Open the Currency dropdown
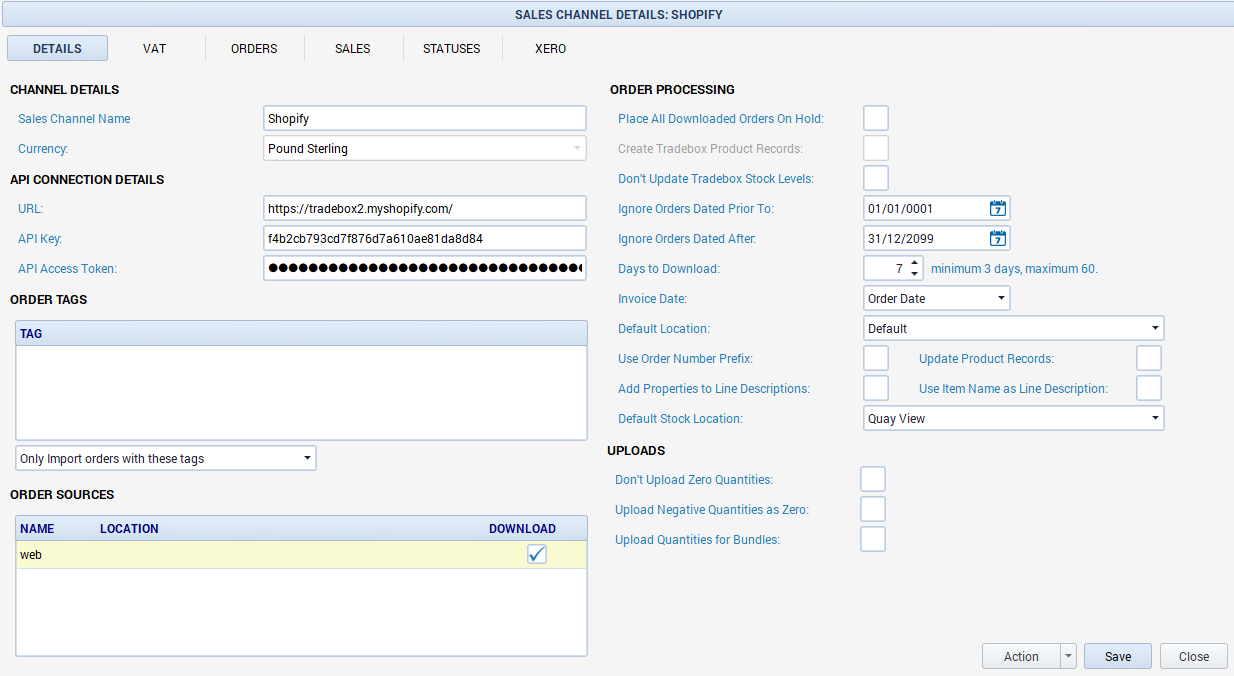This screenshot has width=1234, height=676. click(x=577, y=148)
